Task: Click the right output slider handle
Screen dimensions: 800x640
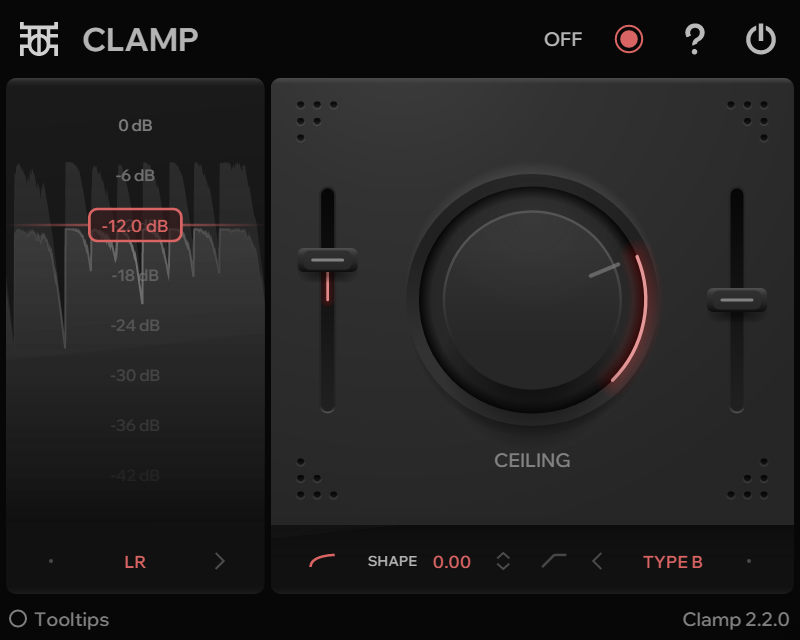Action: 737,300
